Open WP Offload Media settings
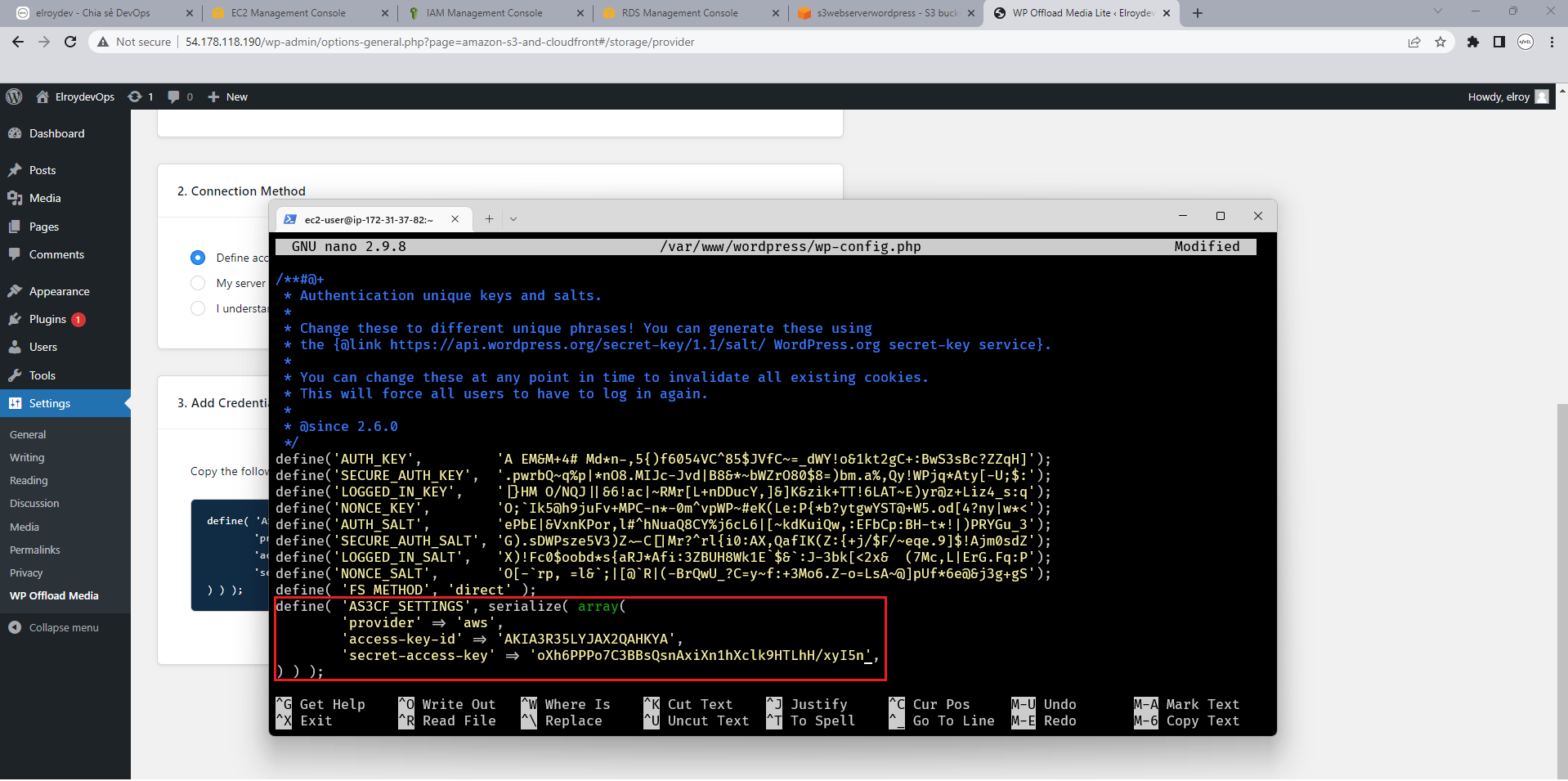 click(x=54, y=595)
